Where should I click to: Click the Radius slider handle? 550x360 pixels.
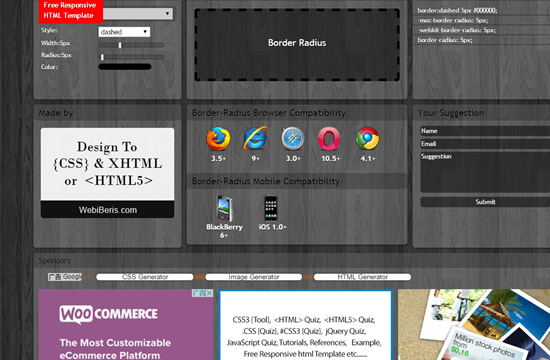pyautogui.click(x=102, y=57)
